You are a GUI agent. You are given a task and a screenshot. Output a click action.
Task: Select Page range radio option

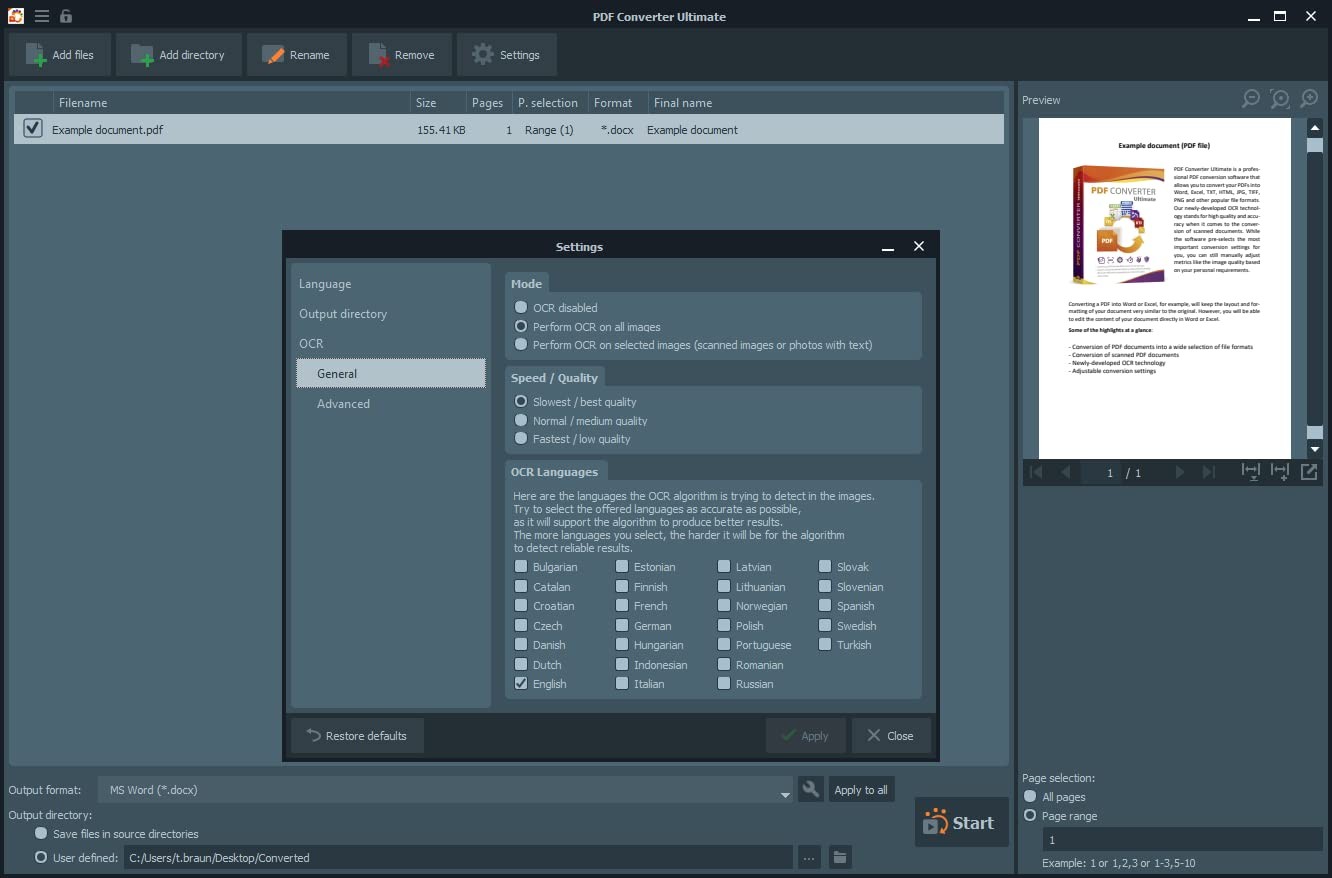pyautogui.click(x=1030, y=816)
